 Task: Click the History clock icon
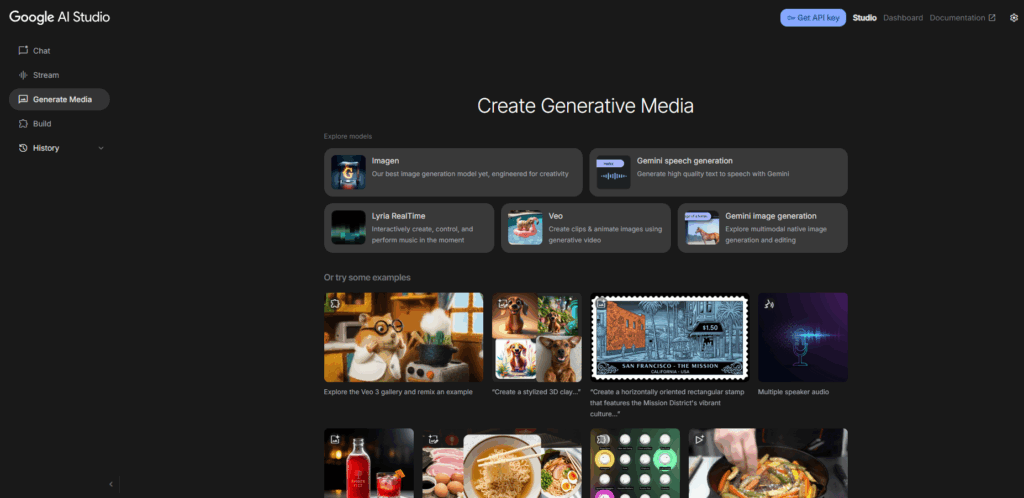24,148
